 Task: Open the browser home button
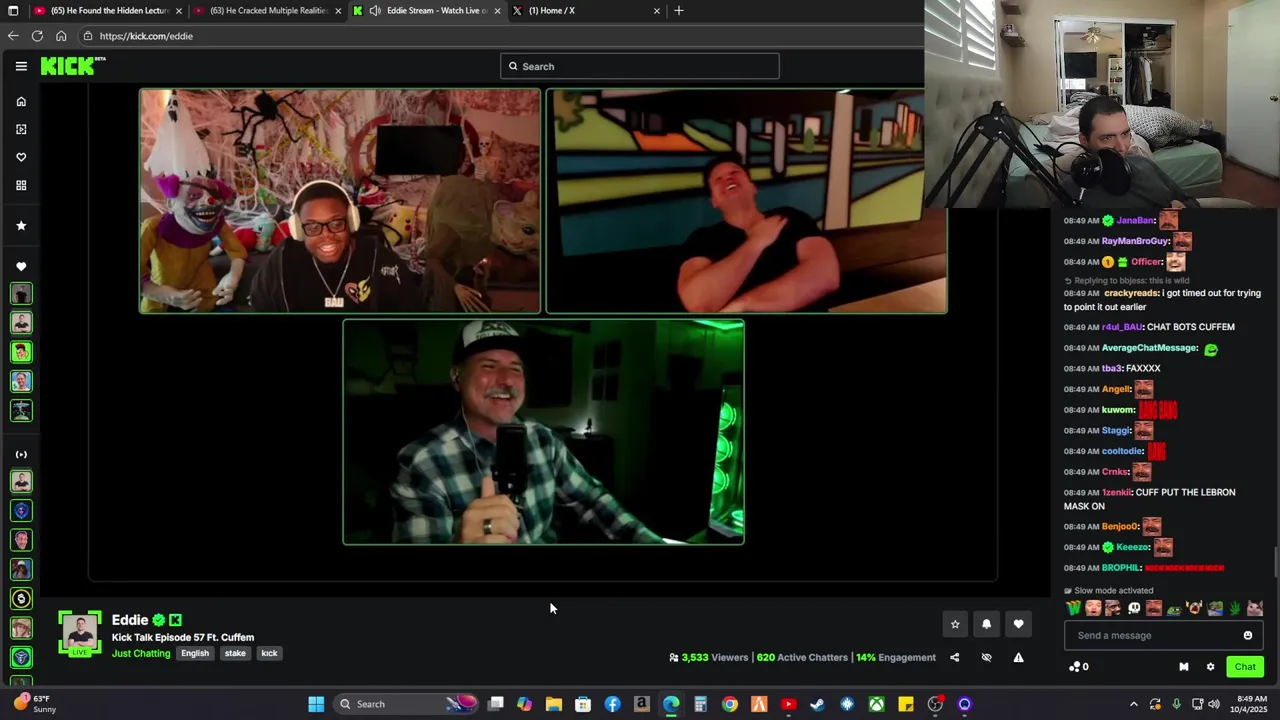coord(61,36)
